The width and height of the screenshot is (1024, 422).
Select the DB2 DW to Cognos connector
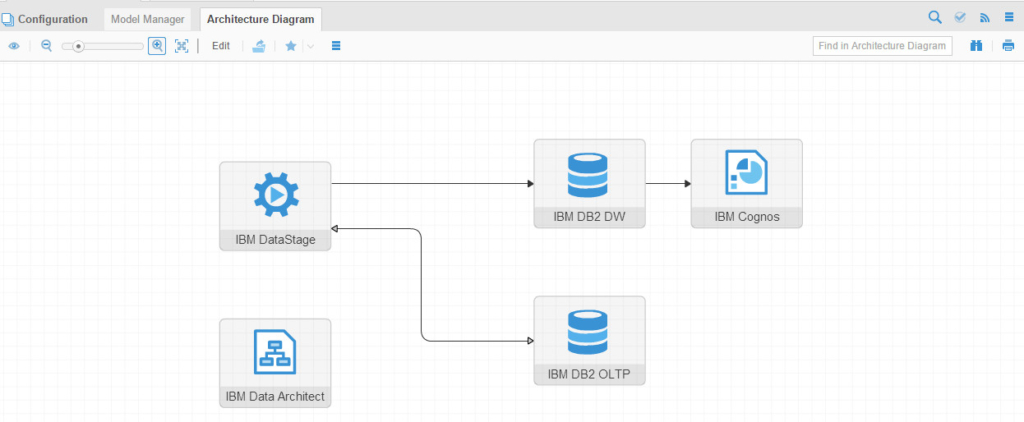pyautogui.click(x=668, y=184)
